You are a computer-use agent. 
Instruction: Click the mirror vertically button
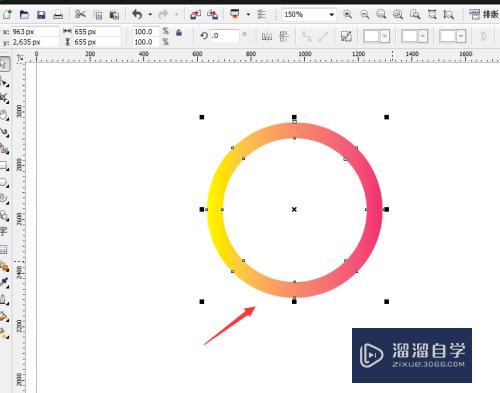[x=284, y=36]
